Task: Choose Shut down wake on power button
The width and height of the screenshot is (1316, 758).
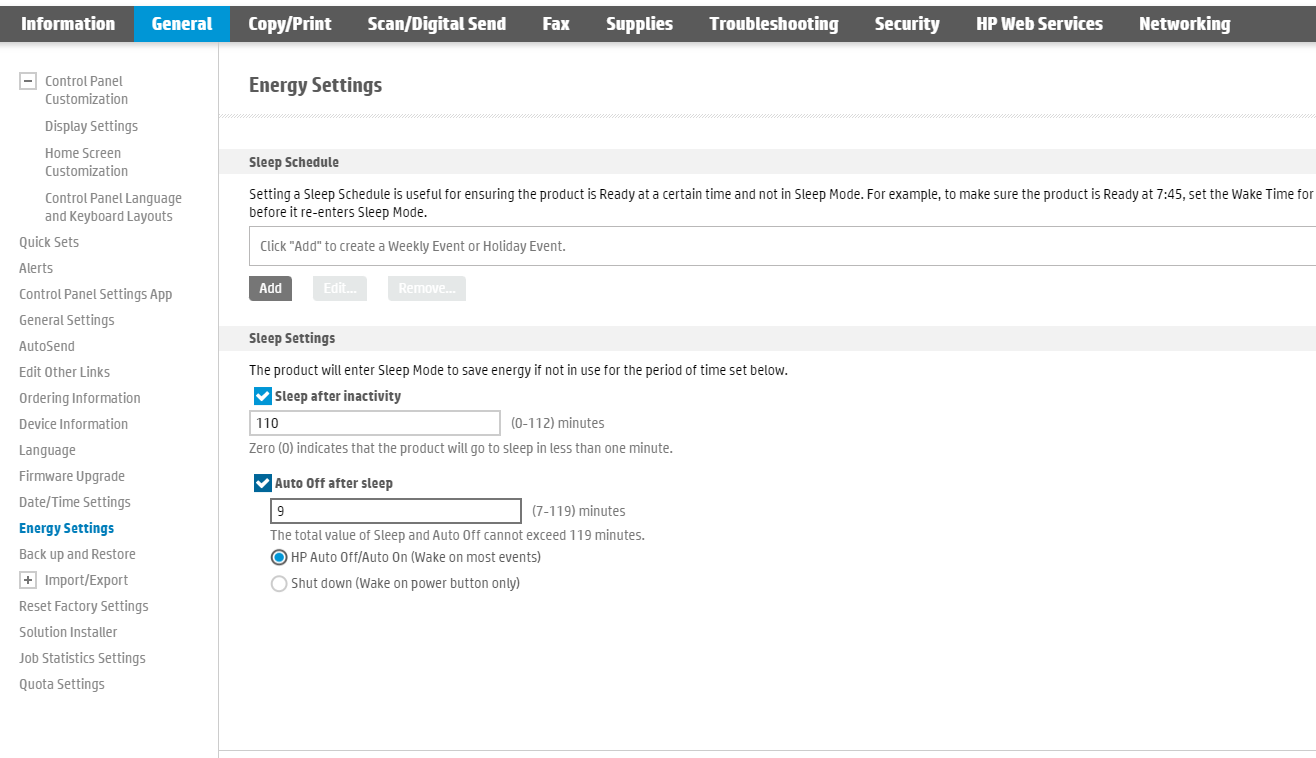Action: click(280, 583)
